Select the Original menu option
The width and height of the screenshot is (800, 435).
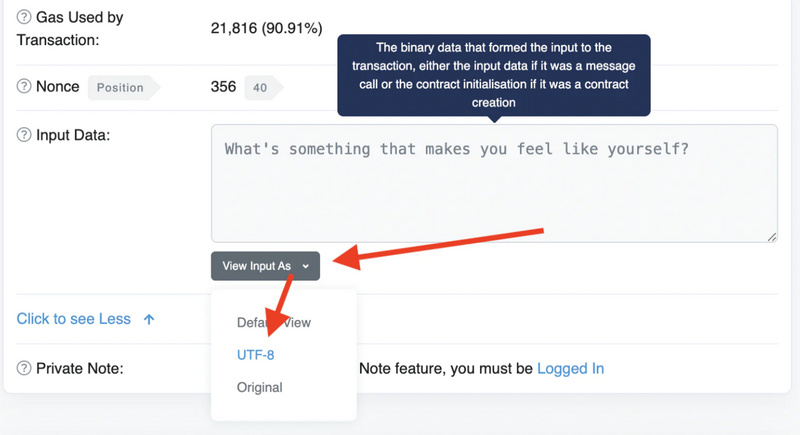pyautogui.click(x=259, y=387)
